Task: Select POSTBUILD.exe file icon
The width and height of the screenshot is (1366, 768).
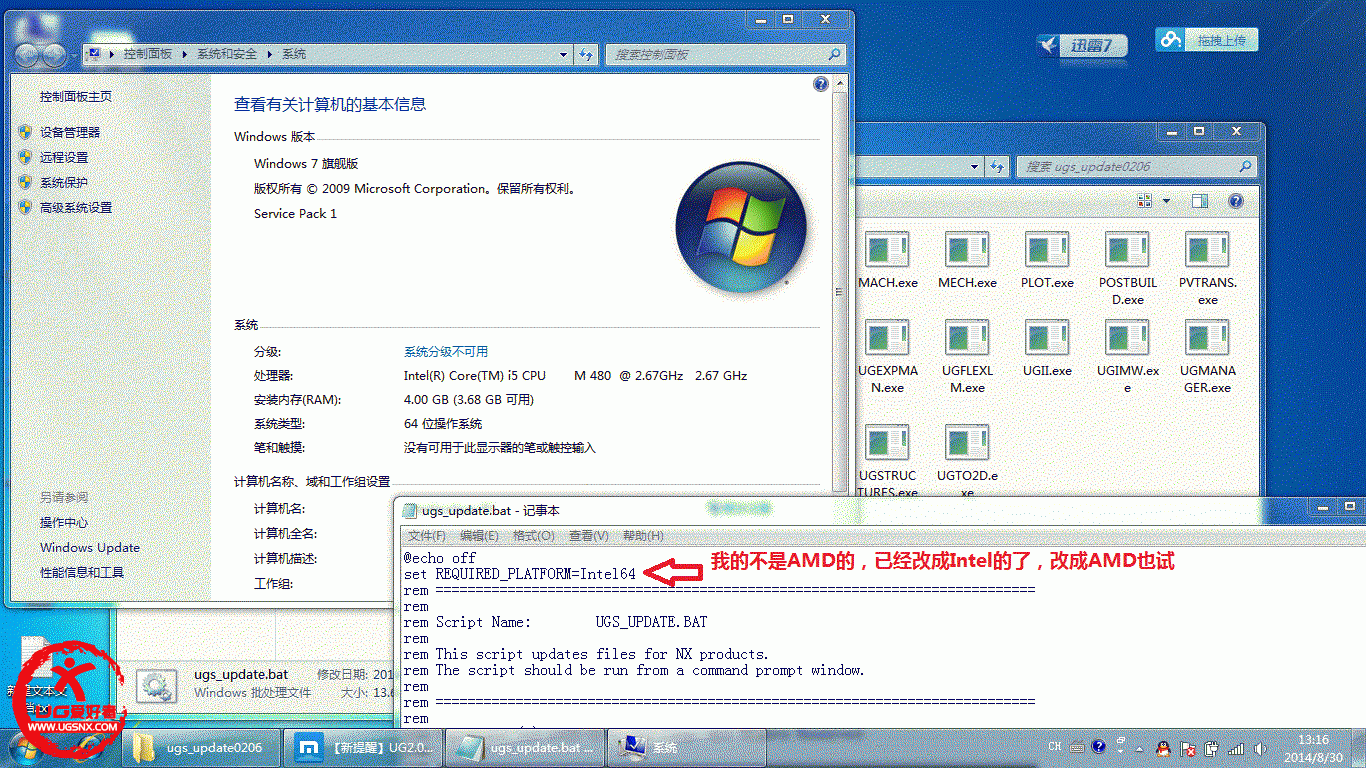Action: click(x=1127, y=251)
